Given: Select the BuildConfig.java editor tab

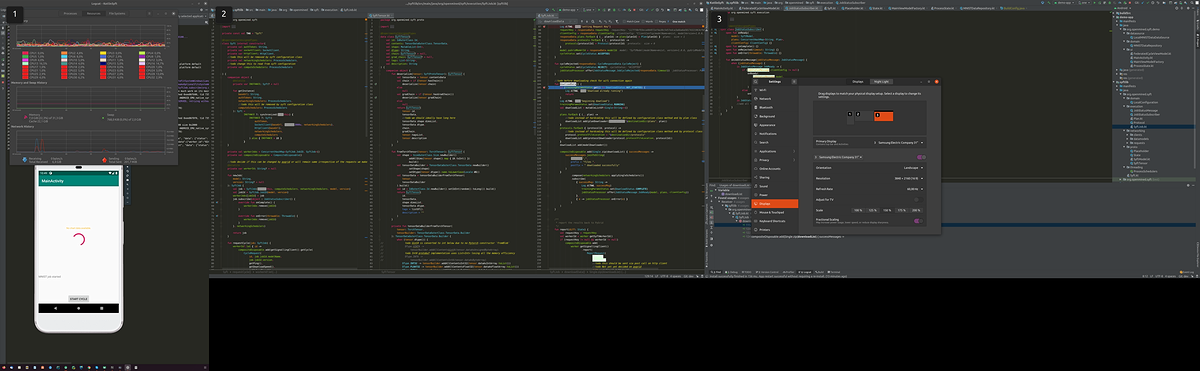Looking at the screenshot, I should click(1013, 8).
